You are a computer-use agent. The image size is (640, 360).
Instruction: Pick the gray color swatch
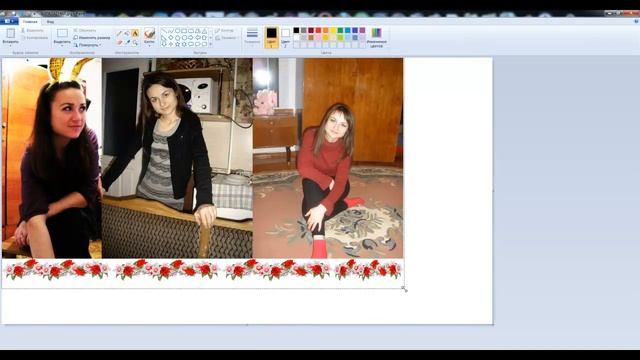pyautogui.click(x=304, y=31)
